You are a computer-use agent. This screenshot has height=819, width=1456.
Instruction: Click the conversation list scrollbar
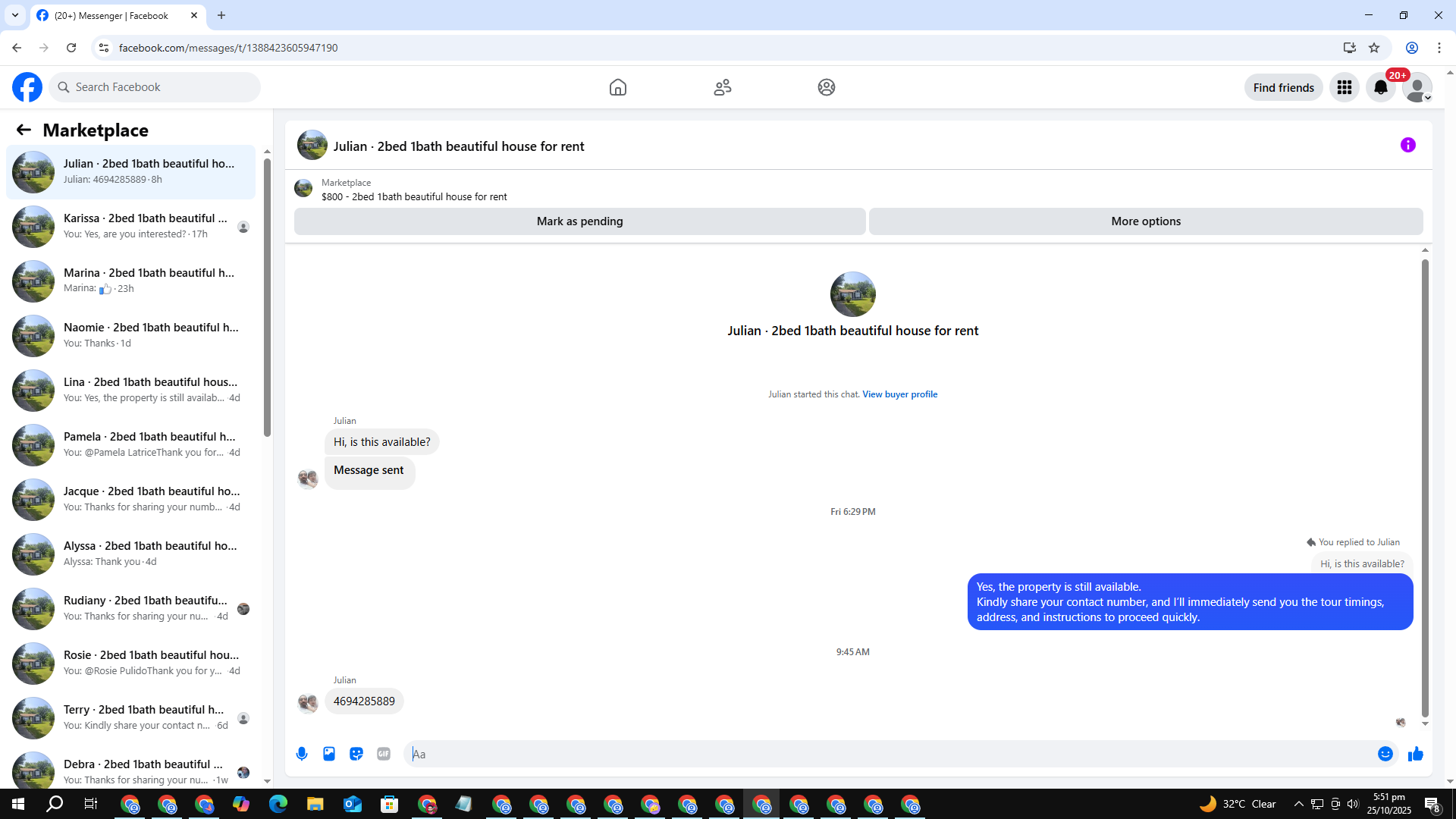(267, 296)
